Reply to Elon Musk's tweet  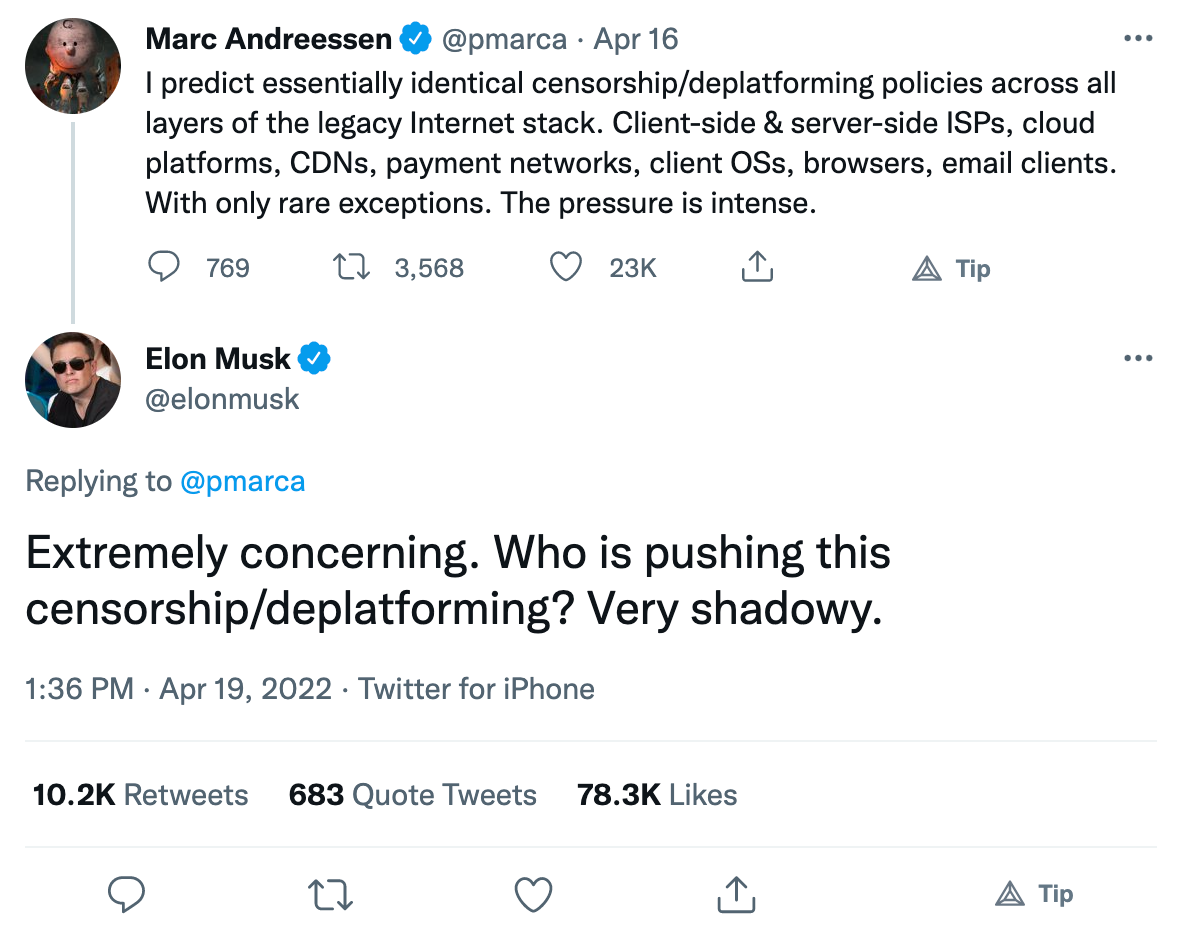(x=127, y=894)
